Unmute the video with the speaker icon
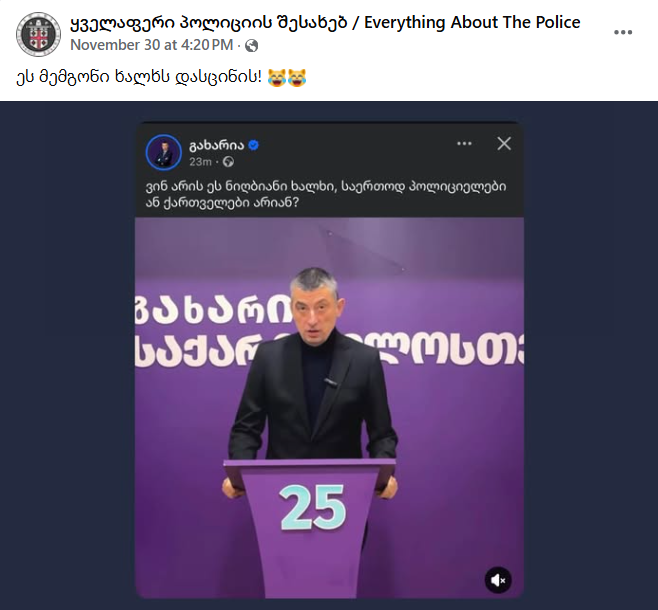This screenshot has width=658, height=610. pyautogui.click(x=498, y=580)
